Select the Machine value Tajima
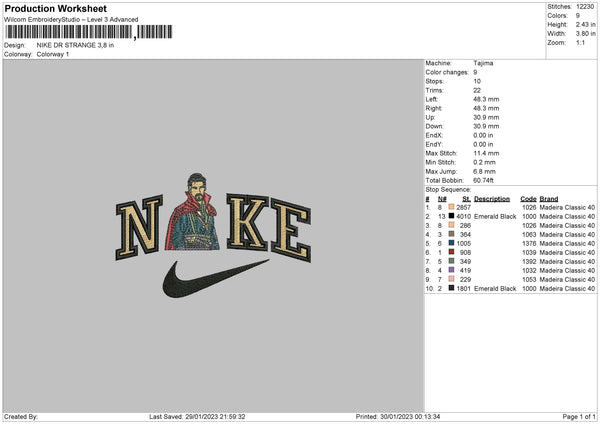This screenshot has height=424, width=600. 483,63
